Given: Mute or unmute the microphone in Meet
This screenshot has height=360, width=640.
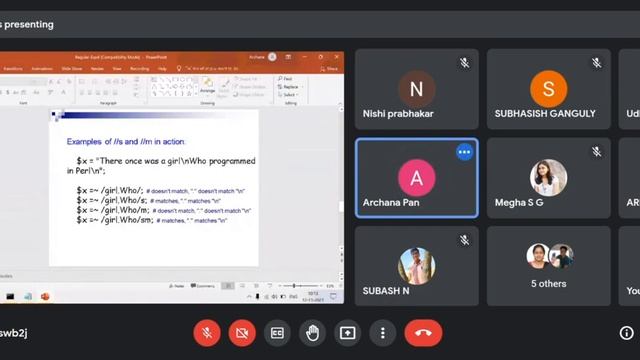Looking at the screenshot, I should [207, 333].
